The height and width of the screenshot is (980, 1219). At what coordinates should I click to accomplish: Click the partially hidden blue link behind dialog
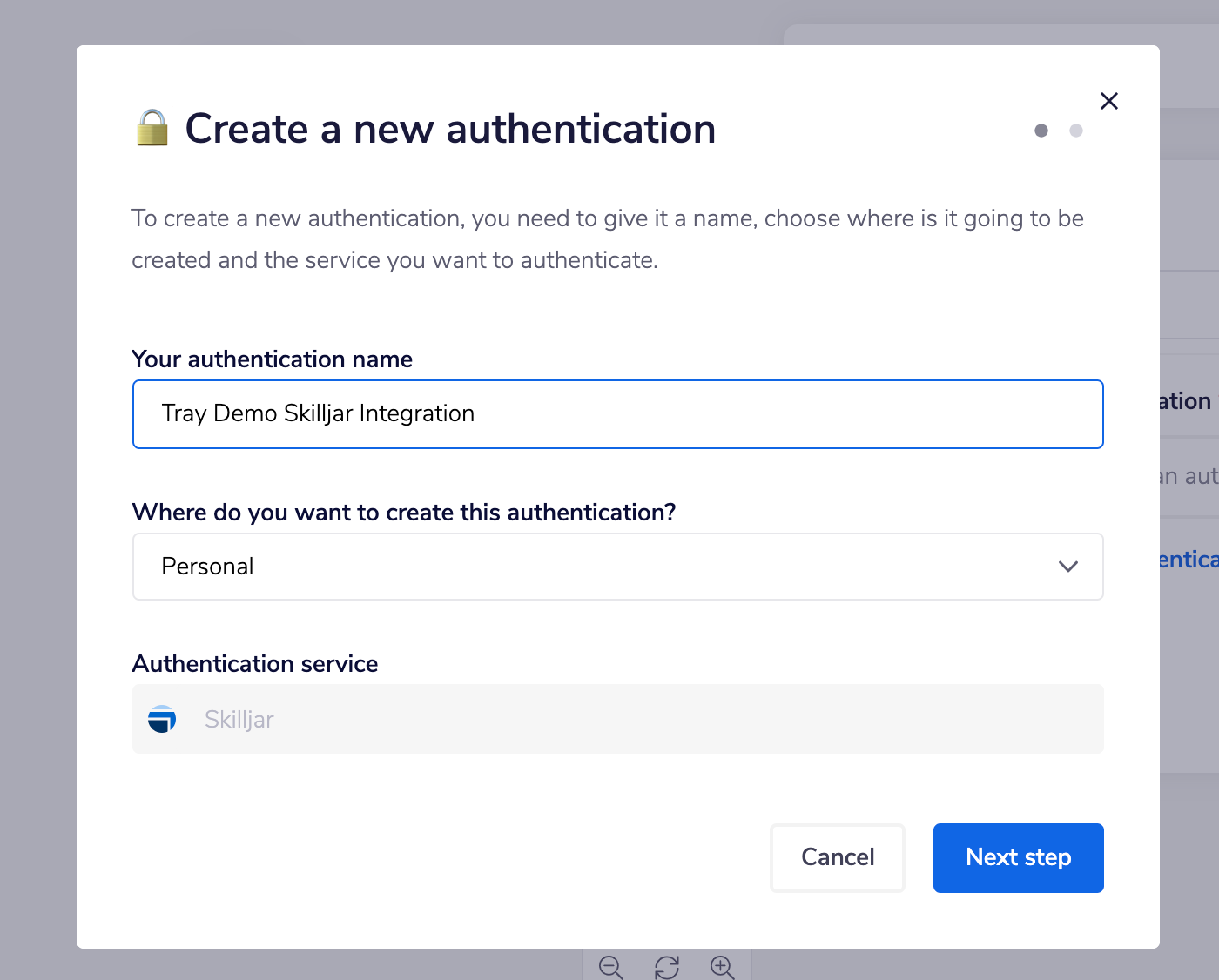click(1189, 560)
